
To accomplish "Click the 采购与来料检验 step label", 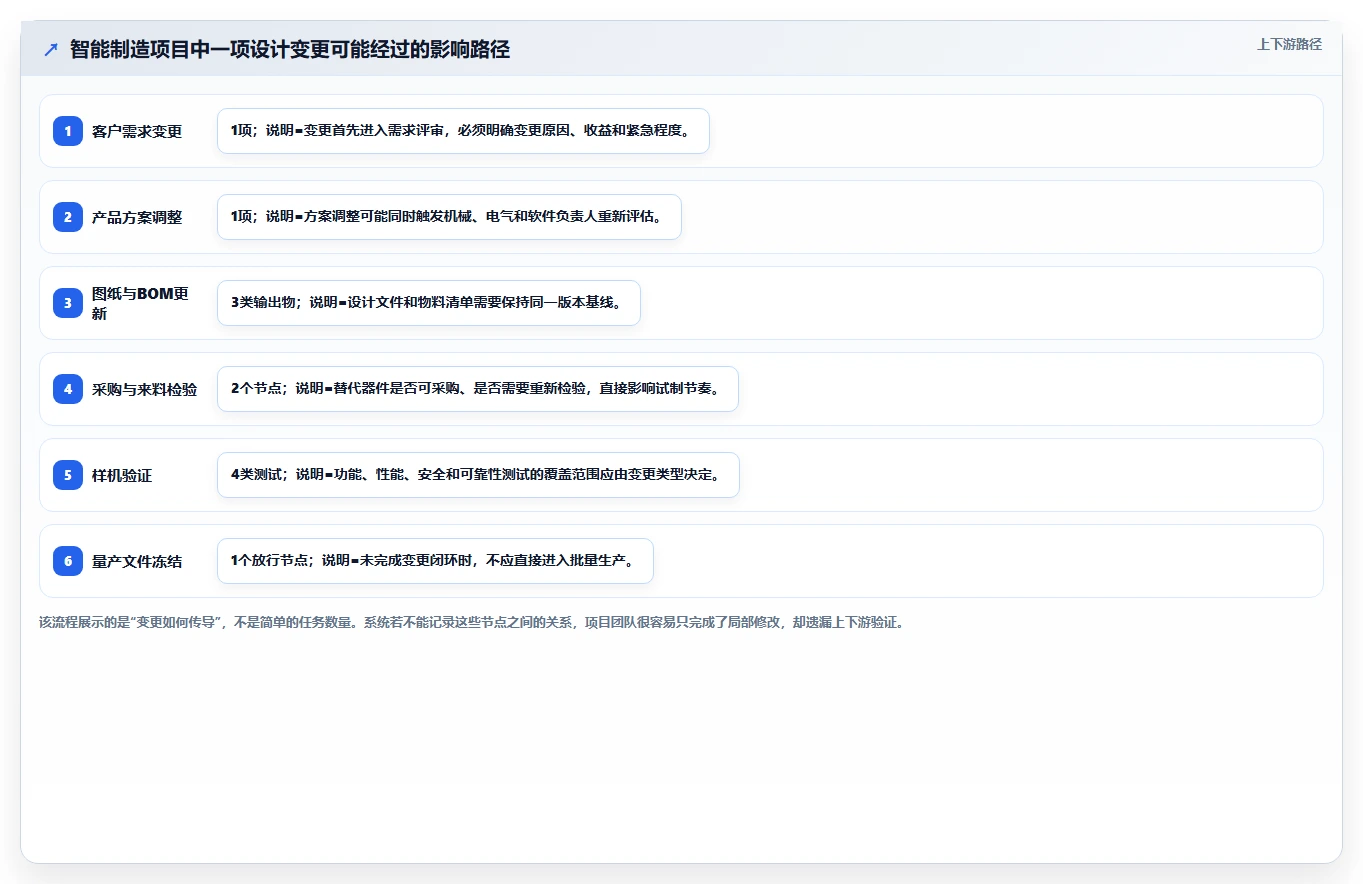I will point(145,389).
